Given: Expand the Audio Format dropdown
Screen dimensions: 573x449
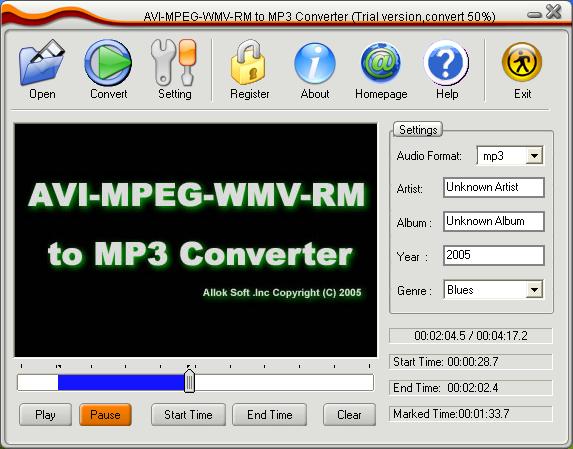Looking at the screenshot, I should tap(534, 156).
